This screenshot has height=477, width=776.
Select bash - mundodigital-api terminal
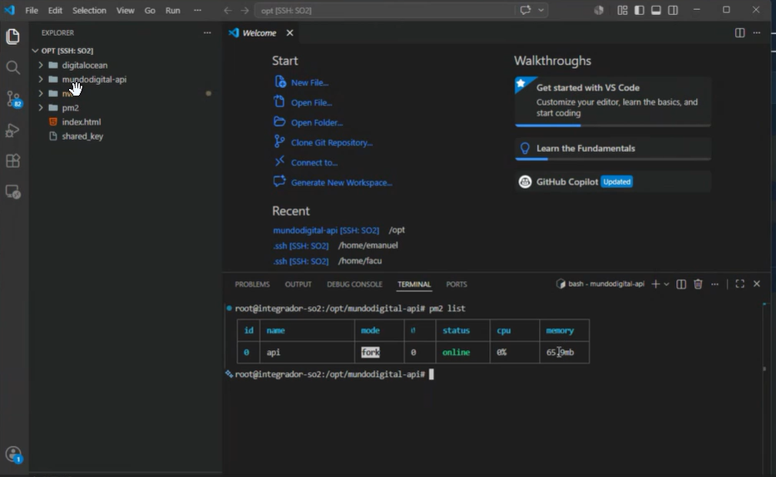[601, 284]
